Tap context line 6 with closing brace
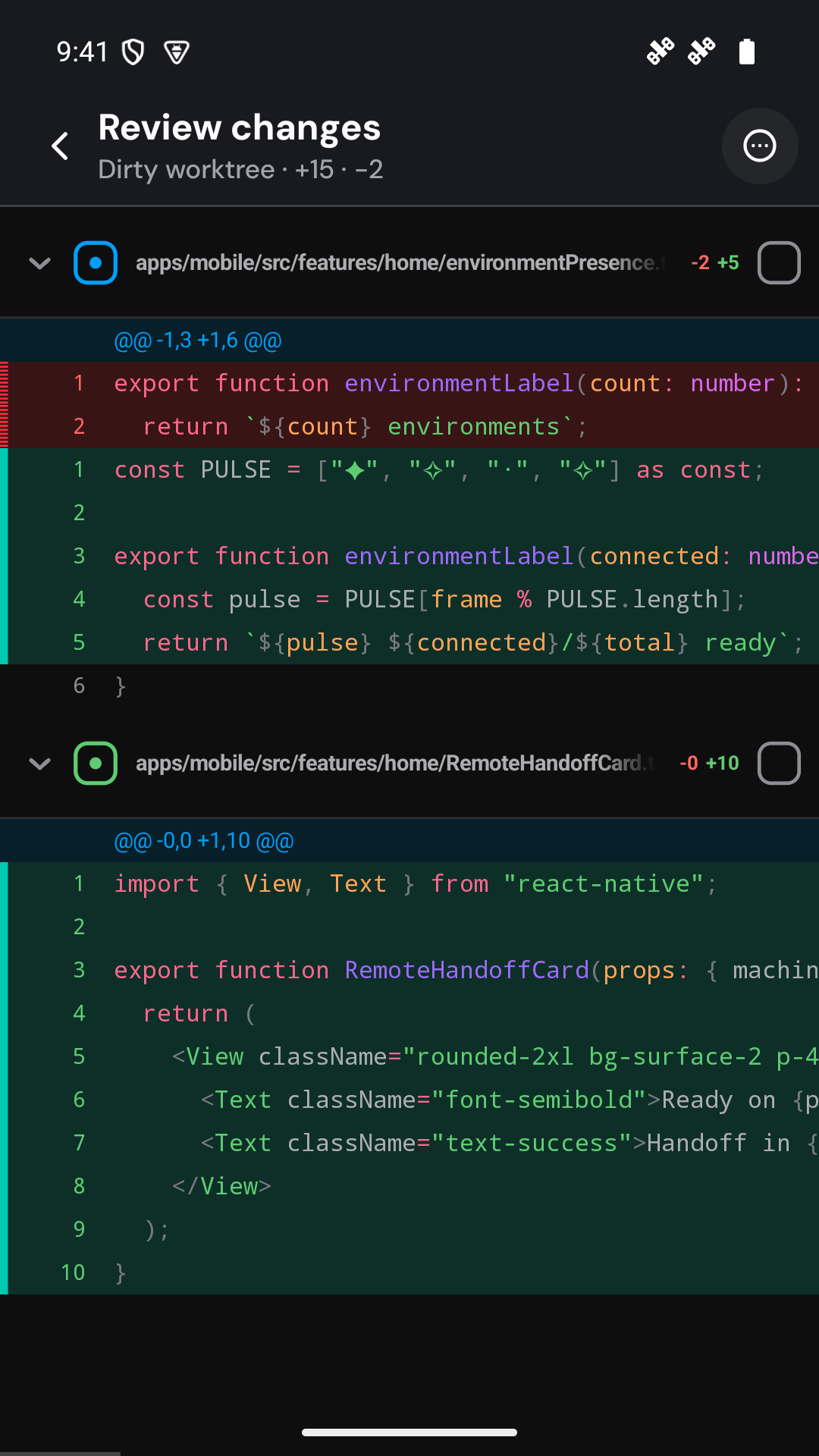 [x=409, y=686]
